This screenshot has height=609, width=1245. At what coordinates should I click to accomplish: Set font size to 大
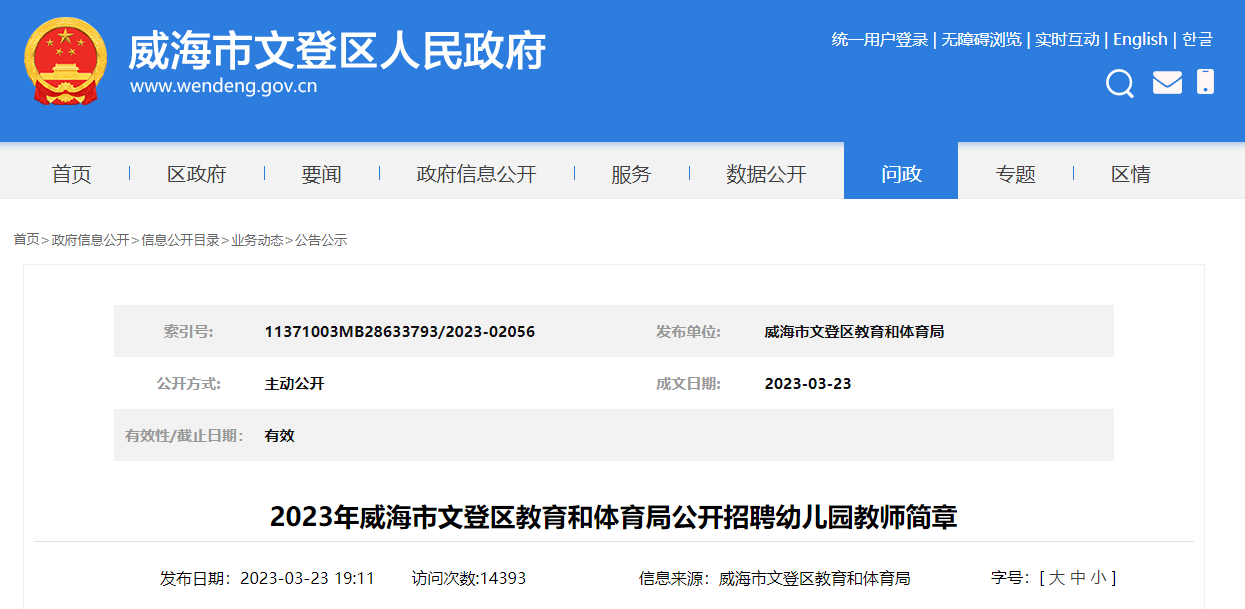(x=1056, y=578)
